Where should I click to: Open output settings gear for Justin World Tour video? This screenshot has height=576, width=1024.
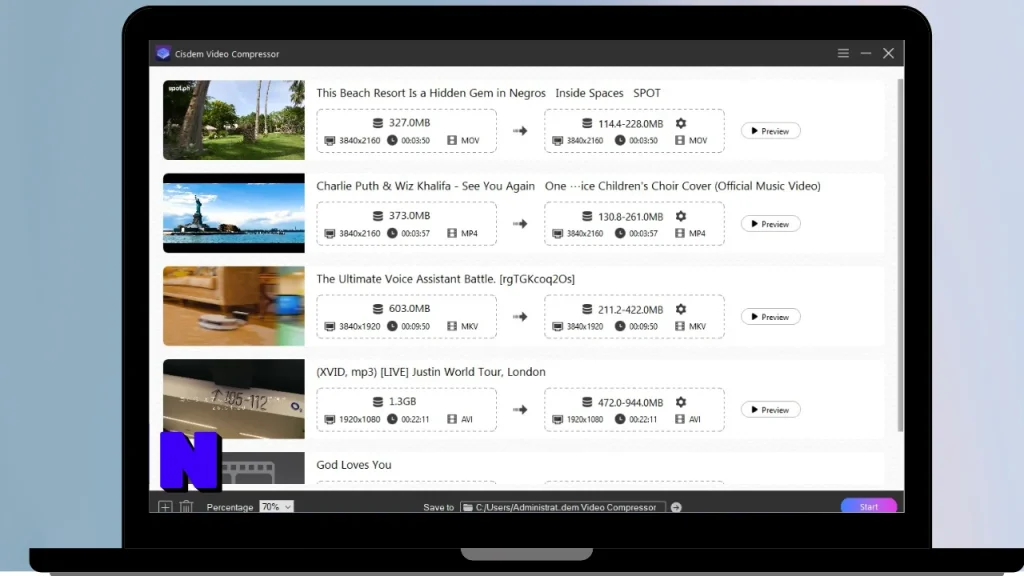(x=680, y=402)
